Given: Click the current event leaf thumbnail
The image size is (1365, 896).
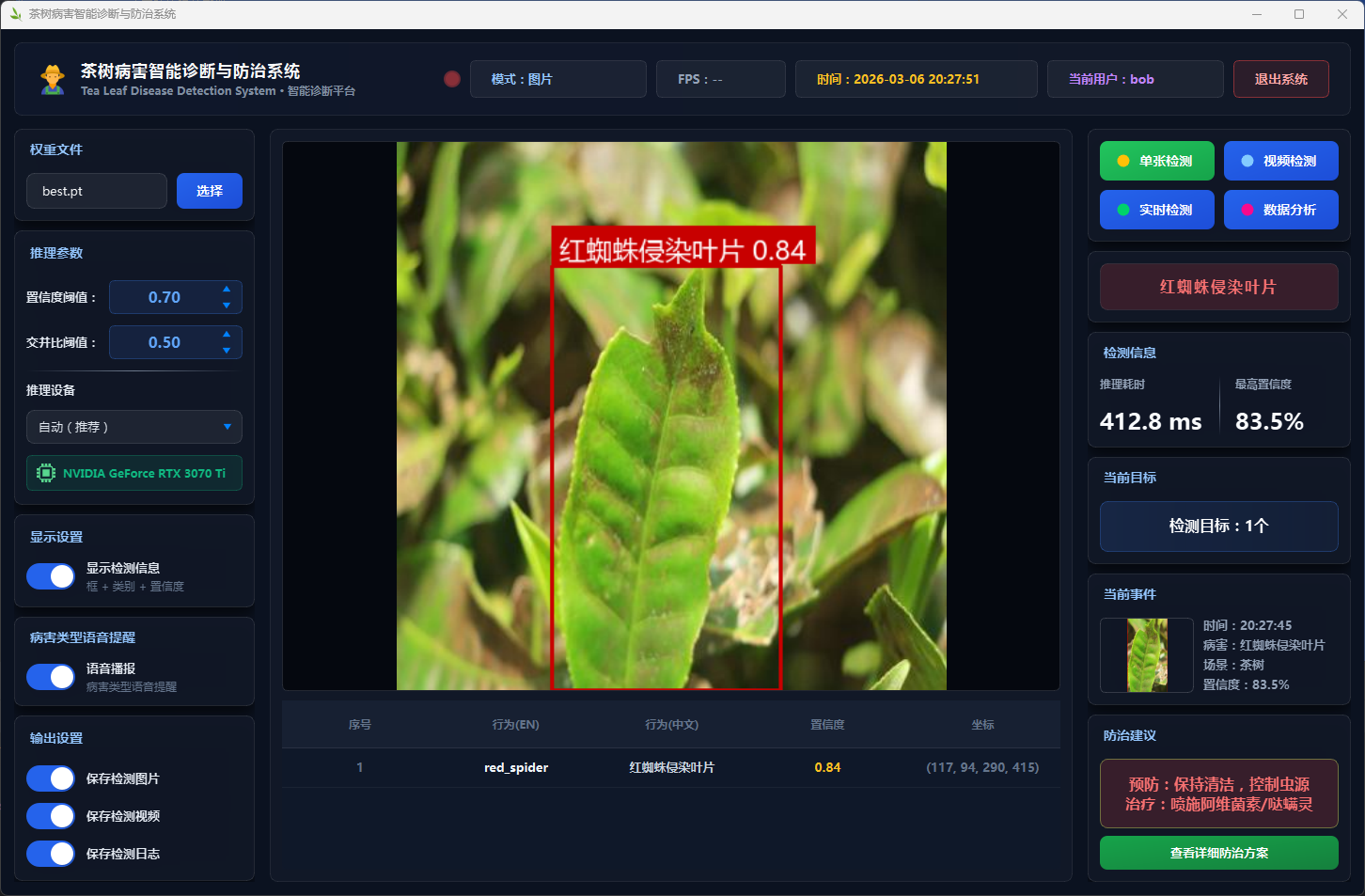Looking at the screenshot, I should click(x=1147, y=655).
